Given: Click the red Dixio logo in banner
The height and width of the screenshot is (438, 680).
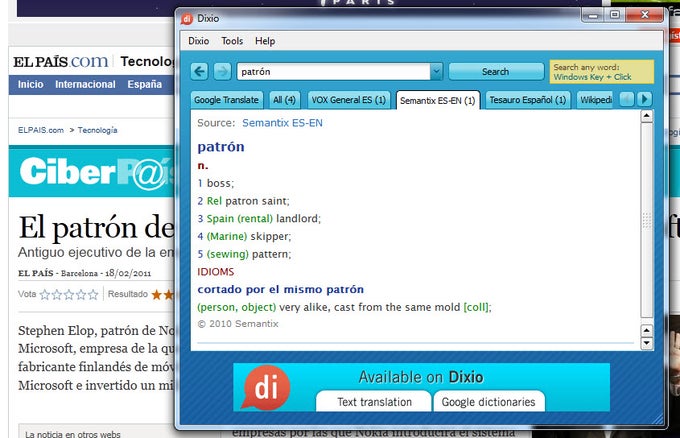Looking at the screenshot, I should click(x=265, y=387).
